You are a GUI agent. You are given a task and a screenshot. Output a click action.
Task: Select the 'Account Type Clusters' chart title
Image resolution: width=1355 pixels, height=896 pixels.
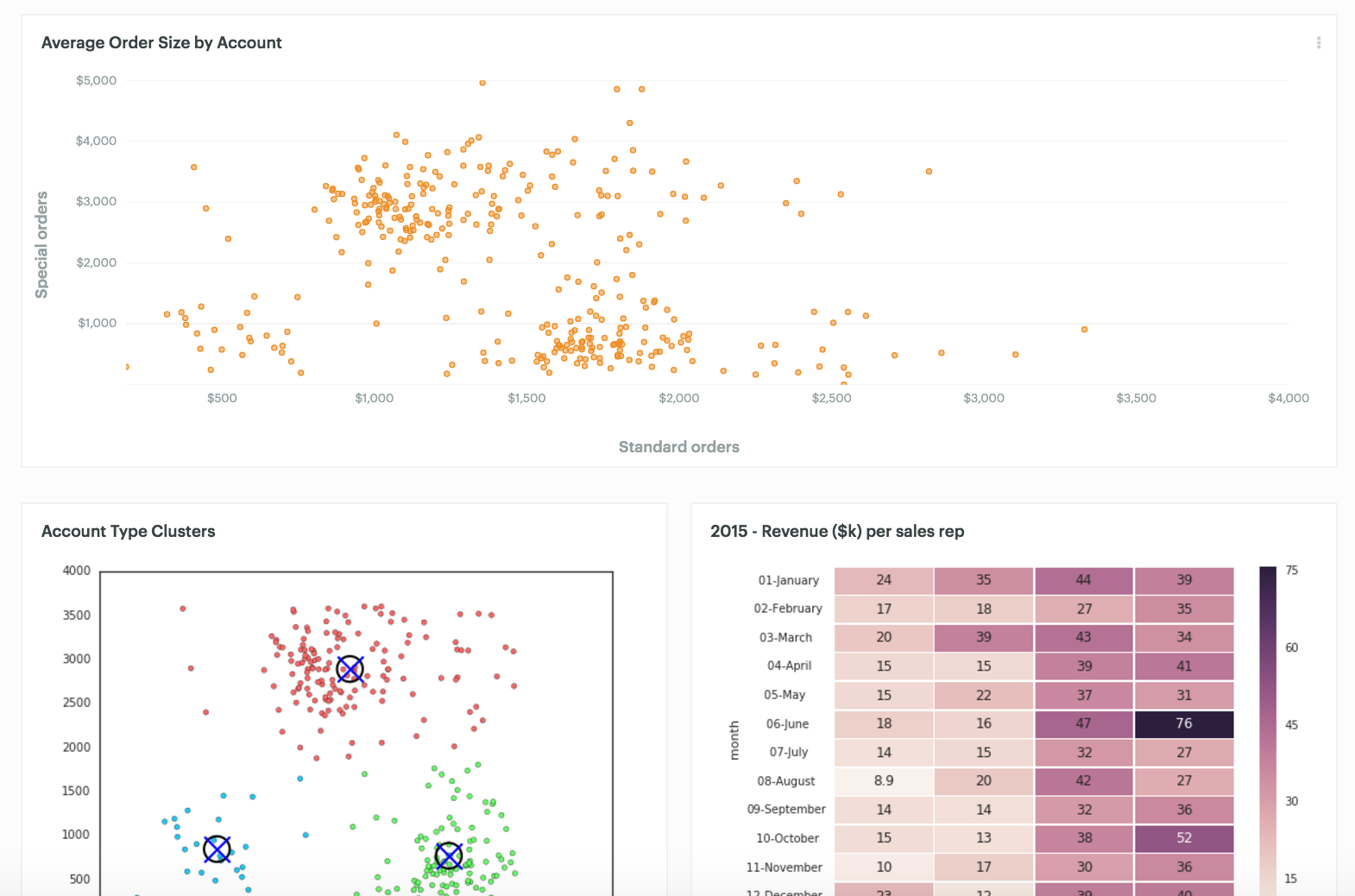pyautogui.click(x=129, y=532)
